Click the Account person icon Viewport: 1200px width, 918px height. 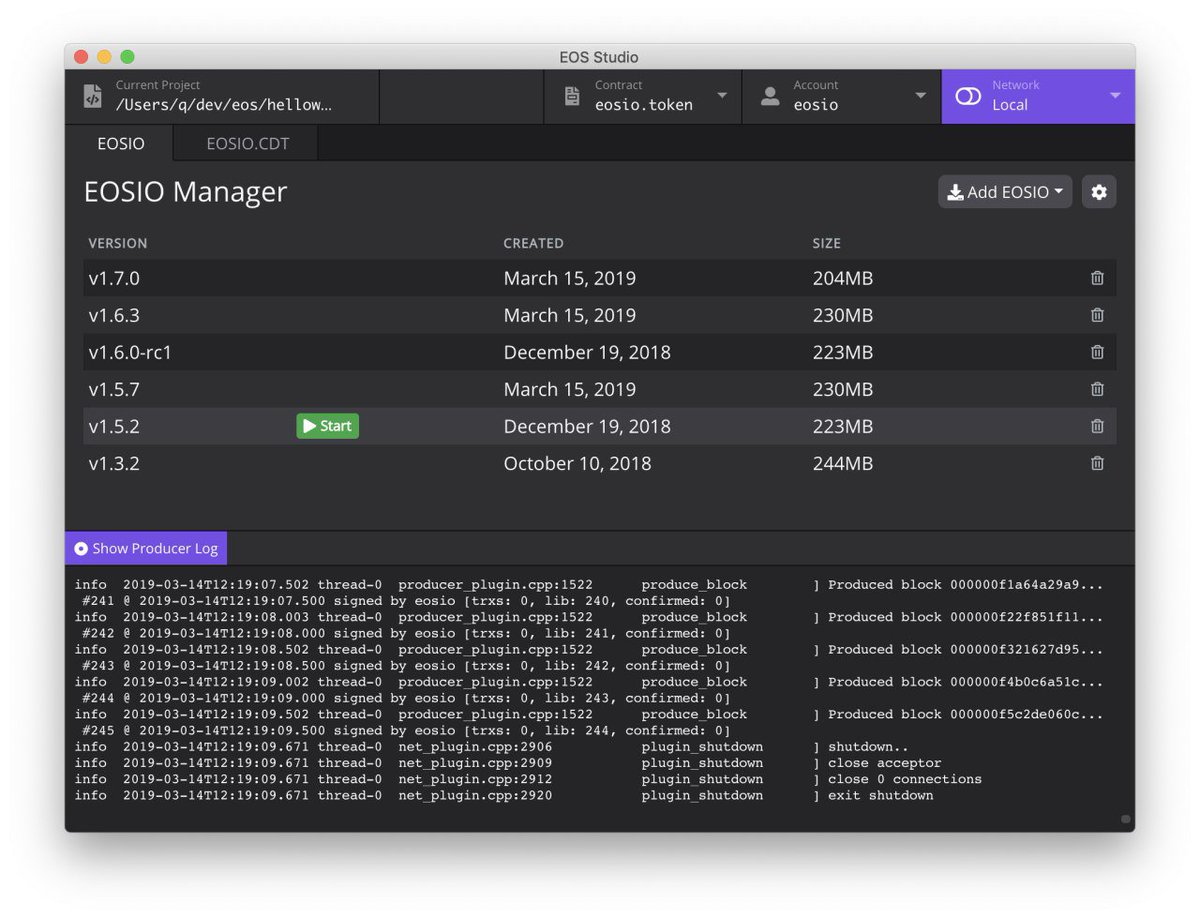(x=770, y=95)
